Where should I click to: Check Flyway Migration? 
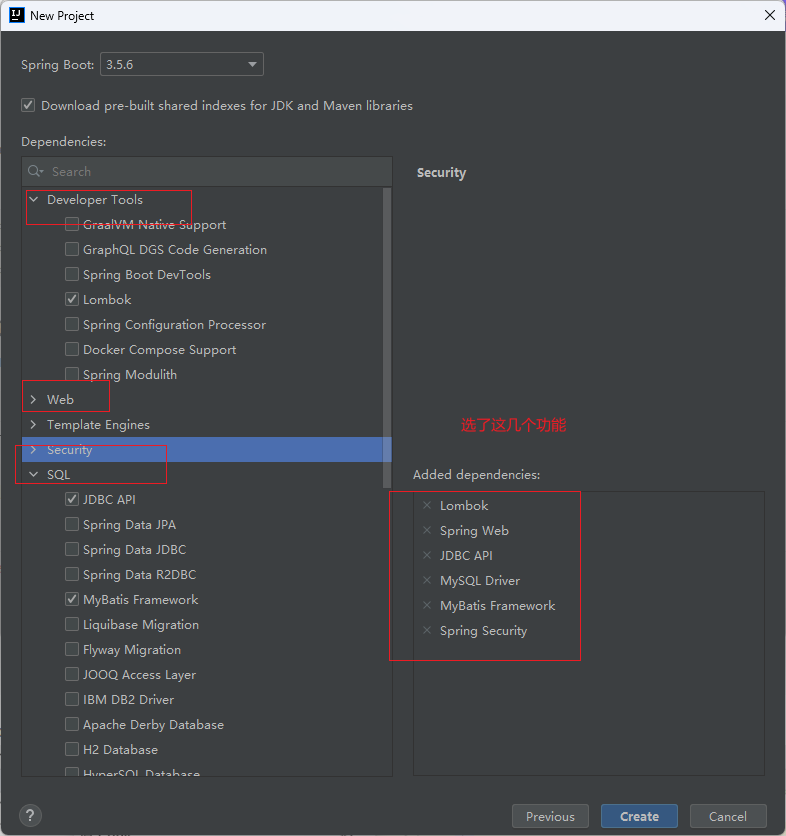point(72,650)
